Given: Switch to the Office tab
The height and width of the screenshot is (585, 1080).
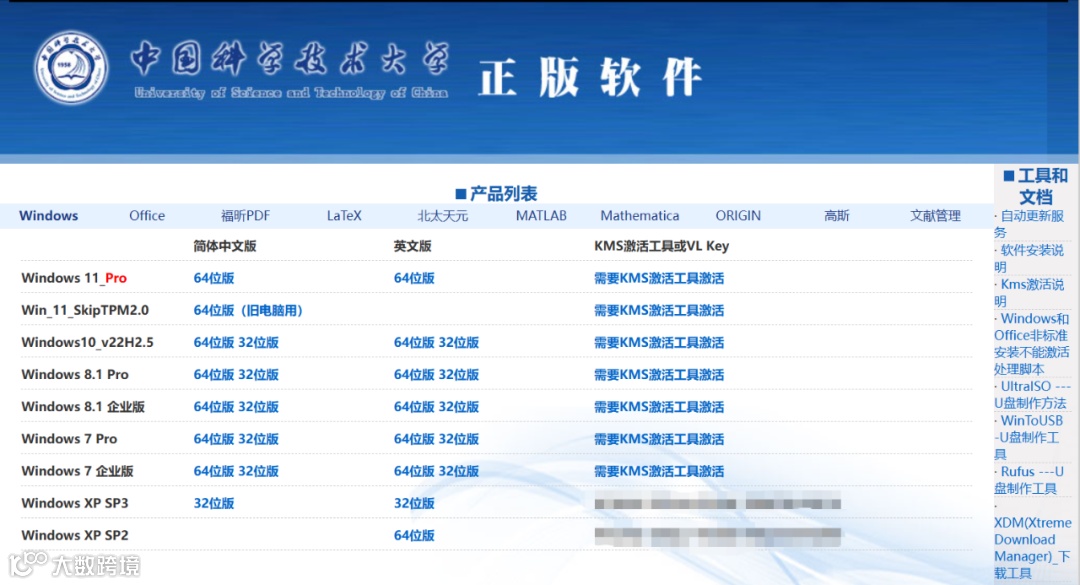Looking at the screenshot, I should (146, 215).
